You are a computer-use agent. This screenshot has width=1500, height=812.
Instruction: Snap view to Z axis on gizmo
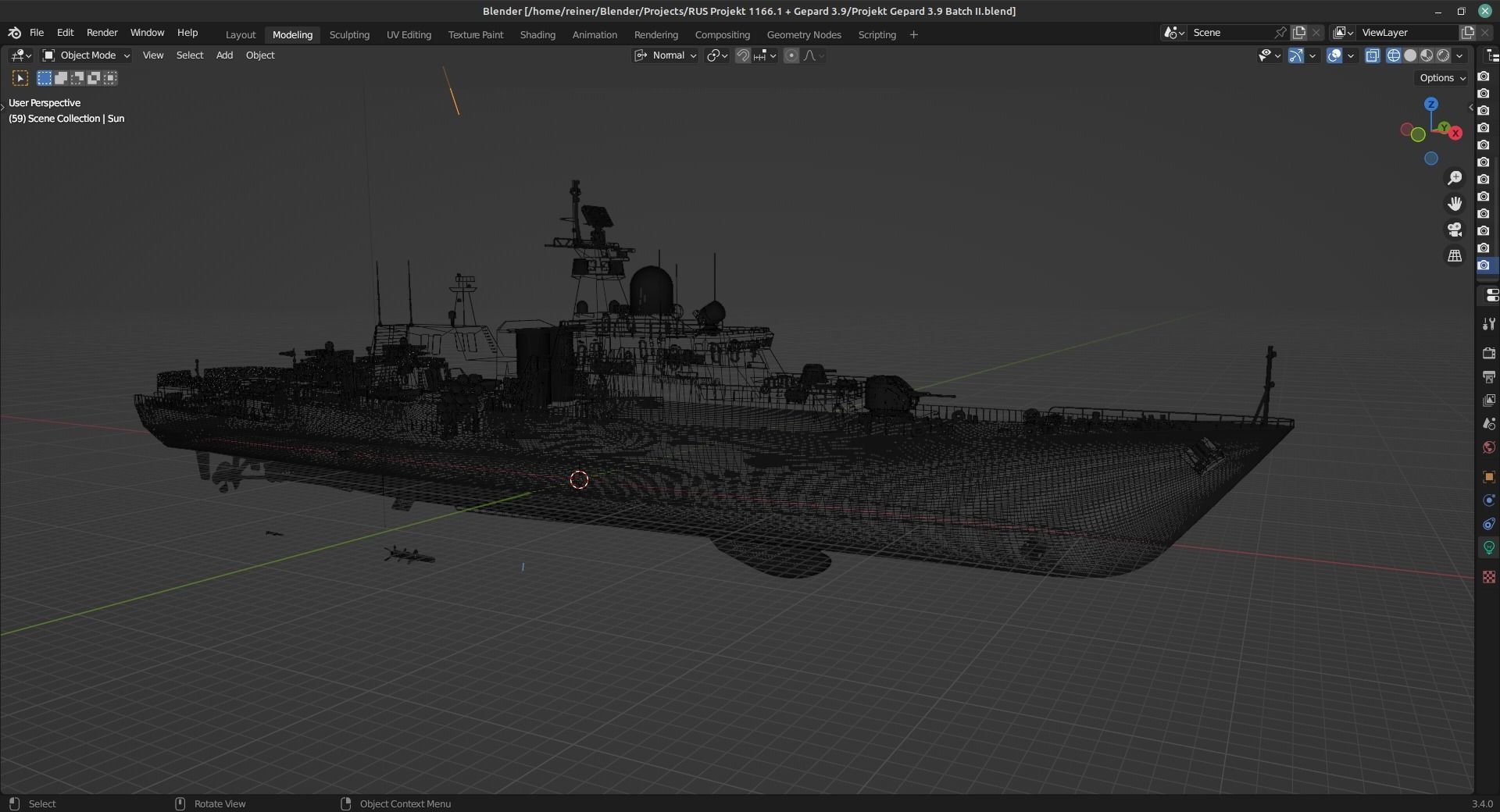point(1431,104)
